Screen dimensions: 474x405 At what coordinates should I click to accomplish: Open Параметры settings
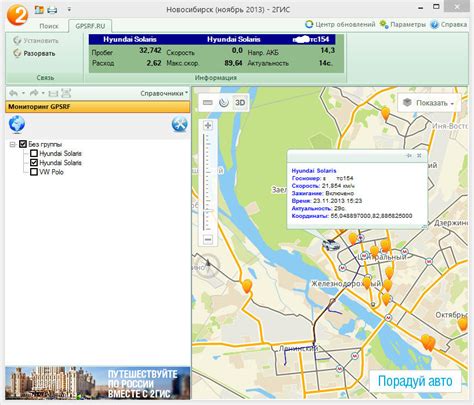403,25
